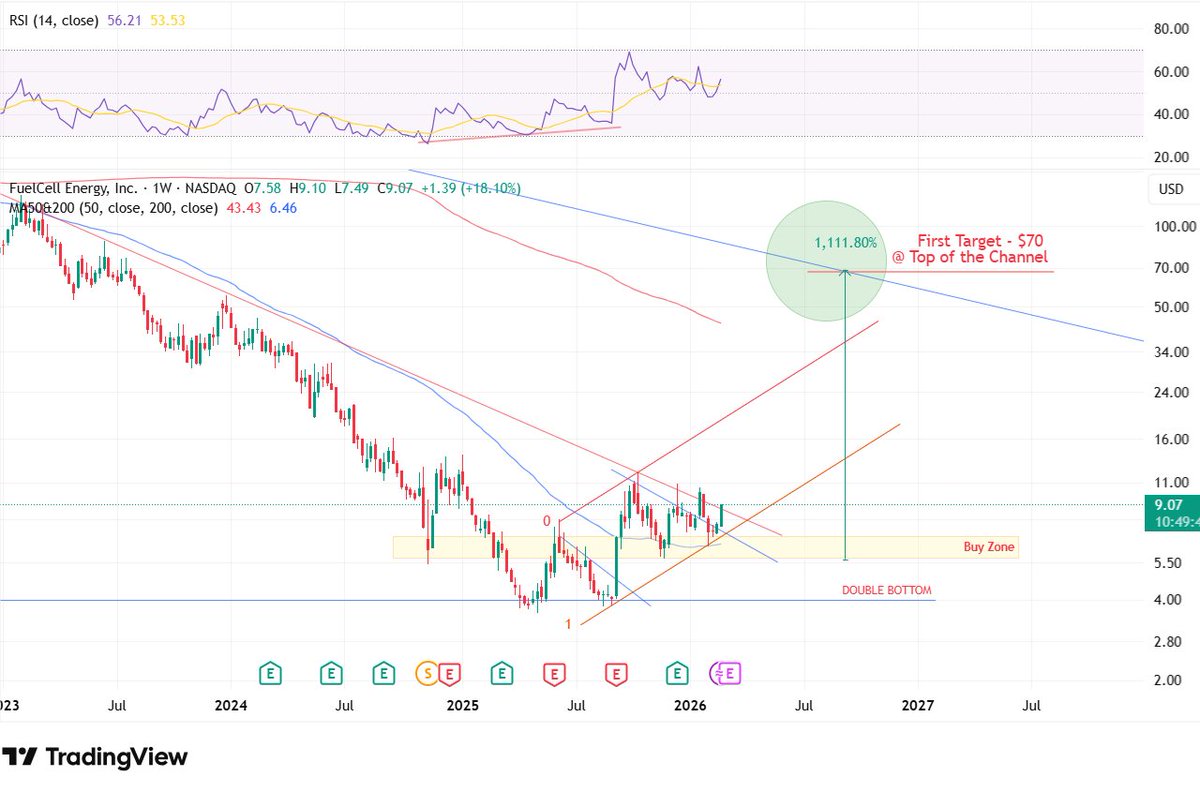Click the 34.00 price axis level
This screenshot has height=792, width=1200.
point(1172,352)
